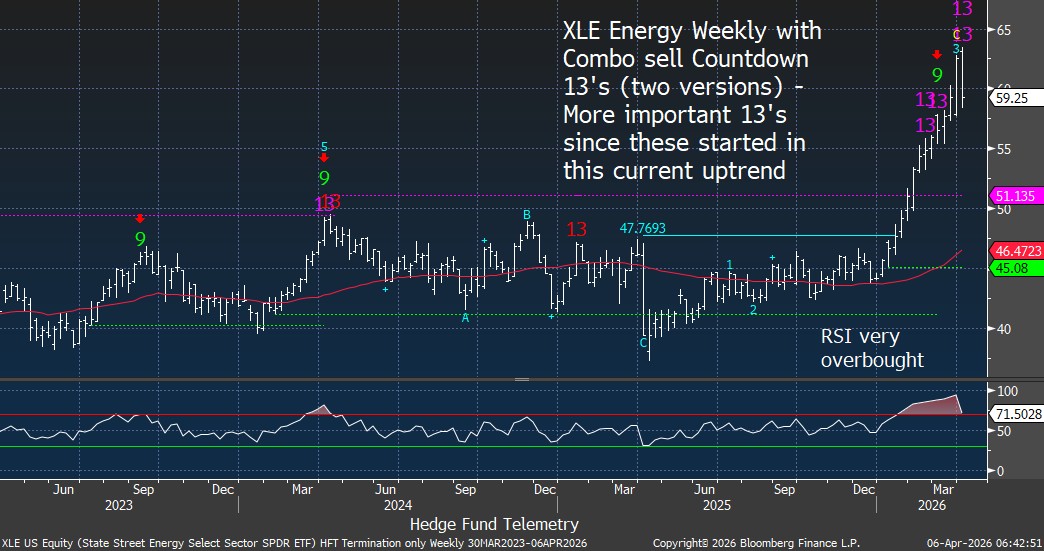This screenshot has width=1044, height=551.
Task: Click the 71.5028 RSI value tag
Action: 1015,412
